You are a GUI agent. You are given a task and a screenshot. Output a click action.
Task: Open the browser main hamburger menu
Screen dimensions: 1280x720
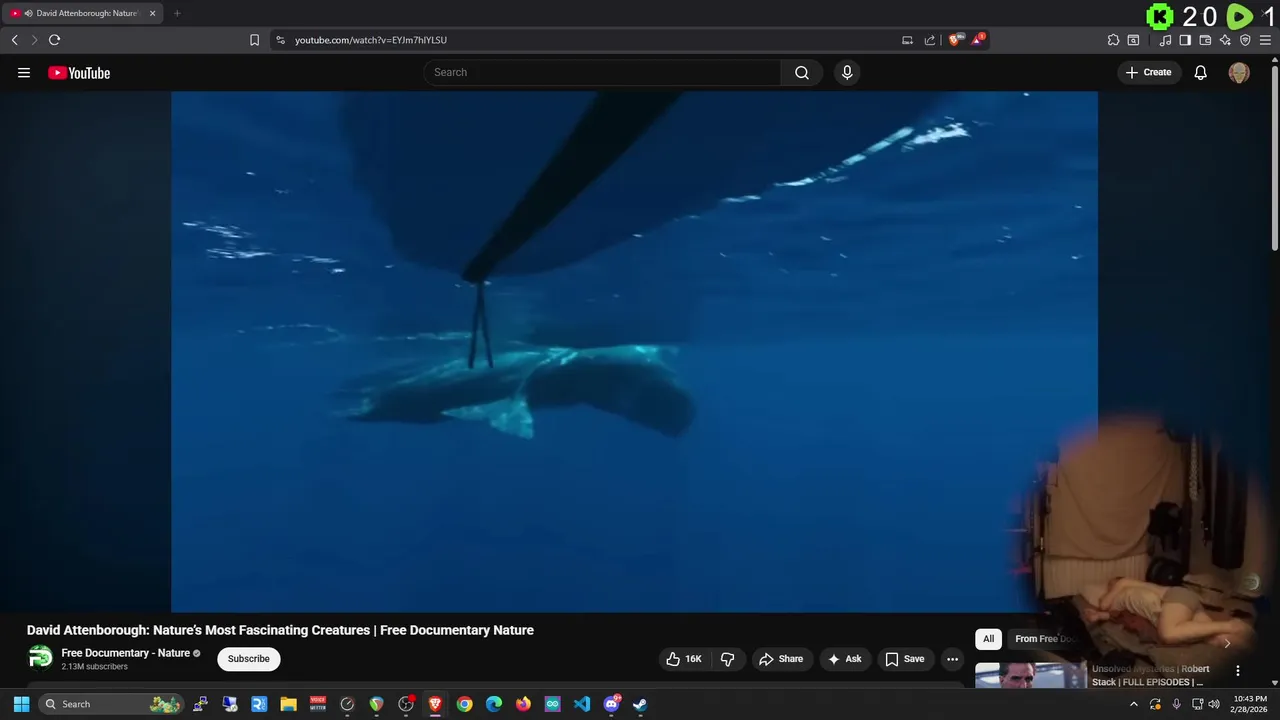[x=1265, y=40]
